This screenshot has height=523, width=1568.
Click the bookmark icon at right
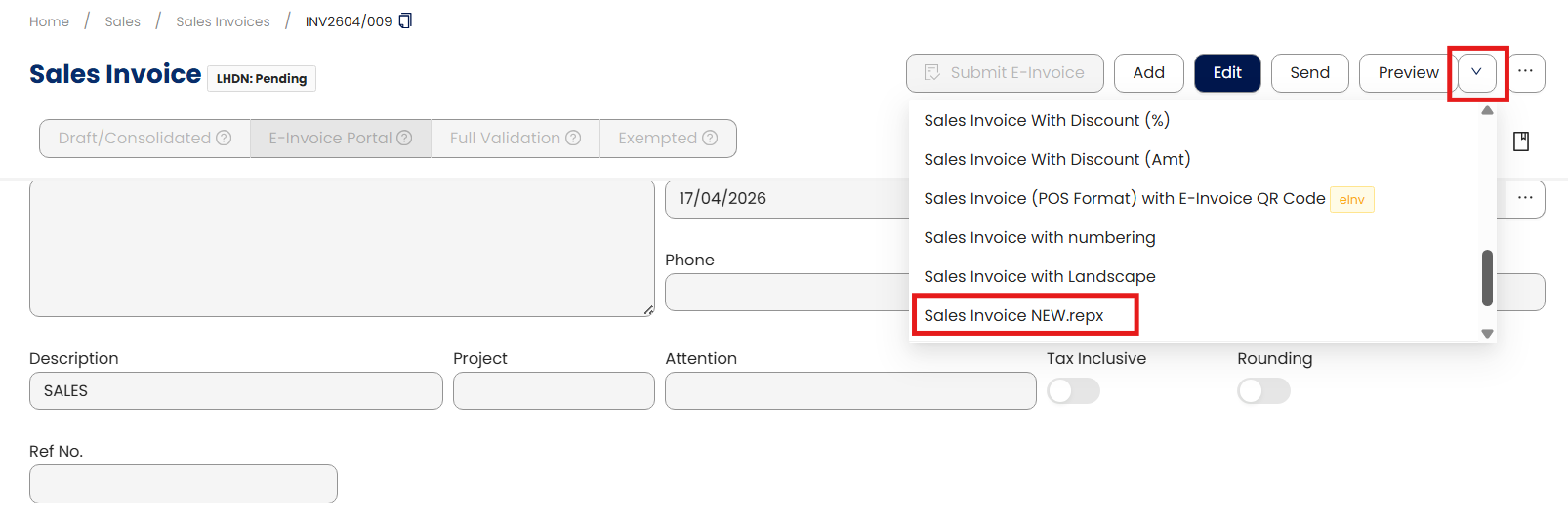coord(1520,141)
